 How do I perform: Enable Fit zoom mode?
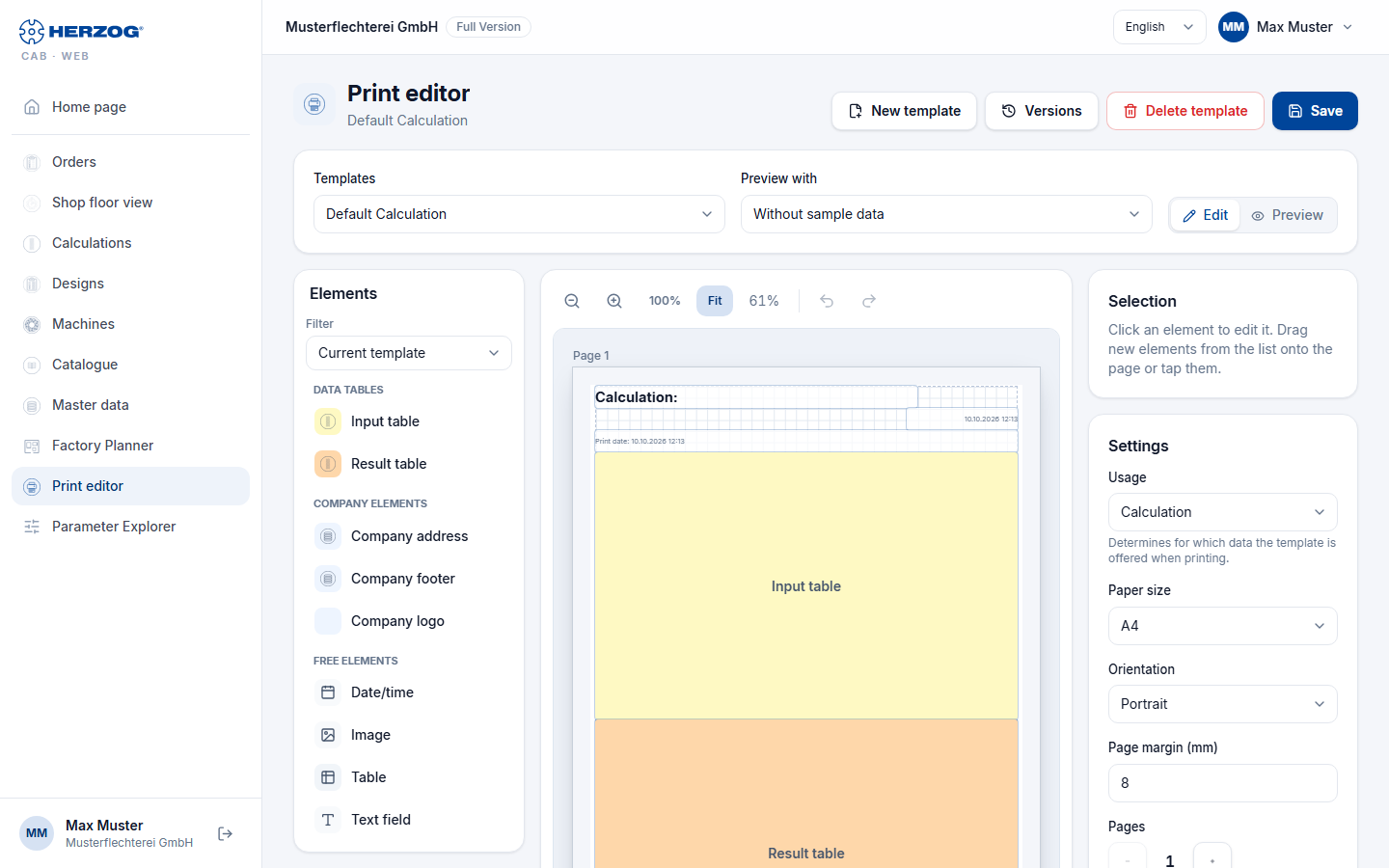(x=715, y=301)
